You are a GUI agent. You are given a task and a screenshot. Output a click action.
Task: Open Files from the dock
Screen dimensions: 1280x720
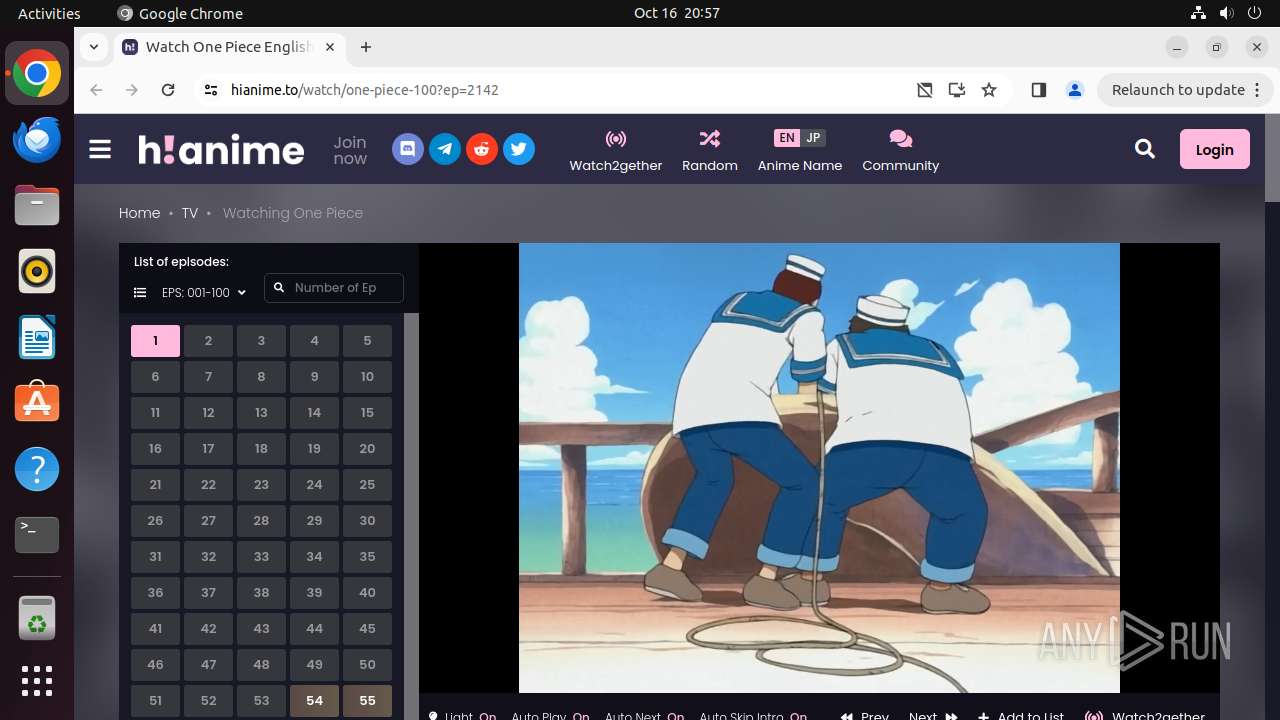pyautogui.click(x=37, y=205)
